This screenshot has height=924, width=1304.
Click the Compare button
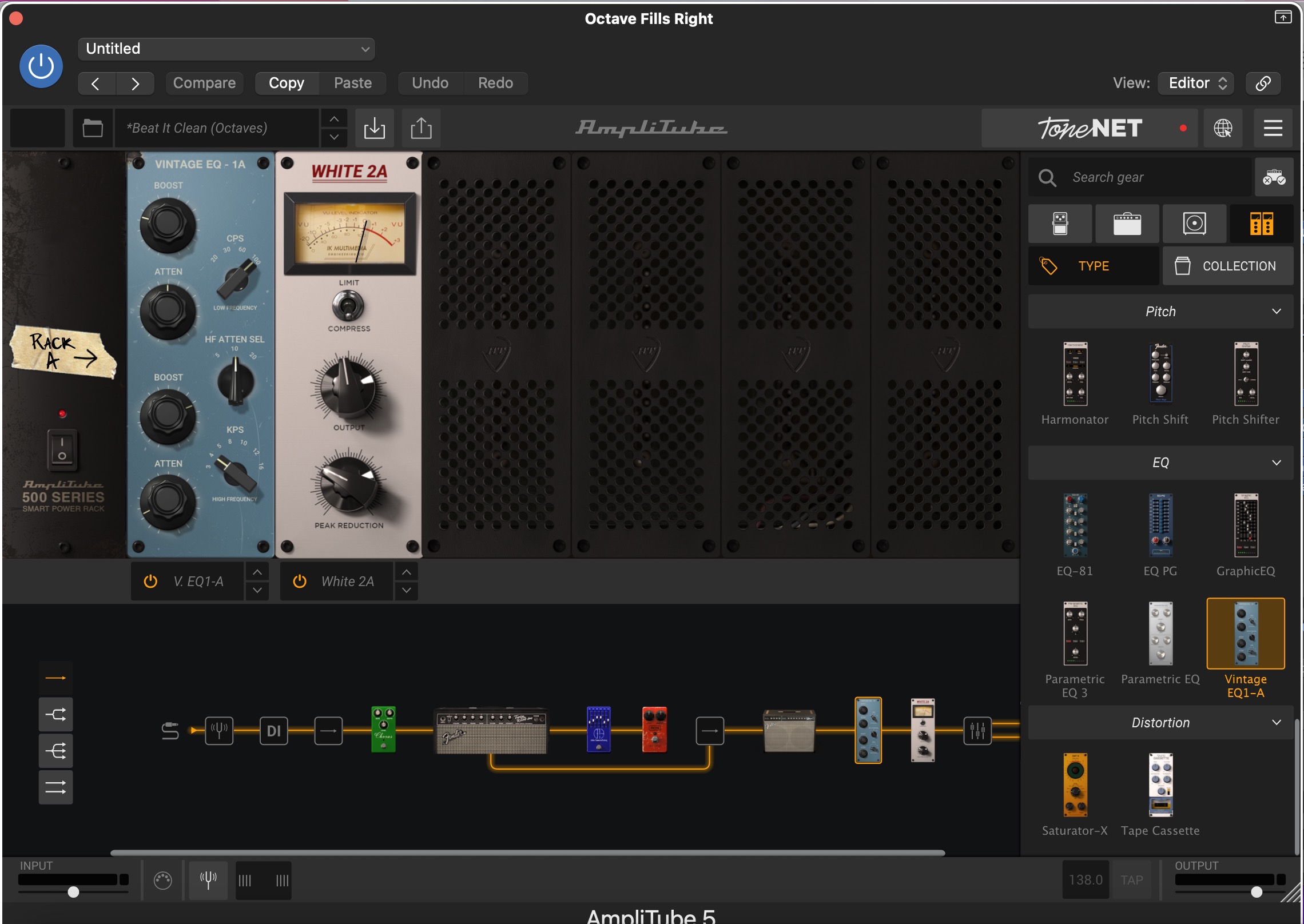[204, 83]
